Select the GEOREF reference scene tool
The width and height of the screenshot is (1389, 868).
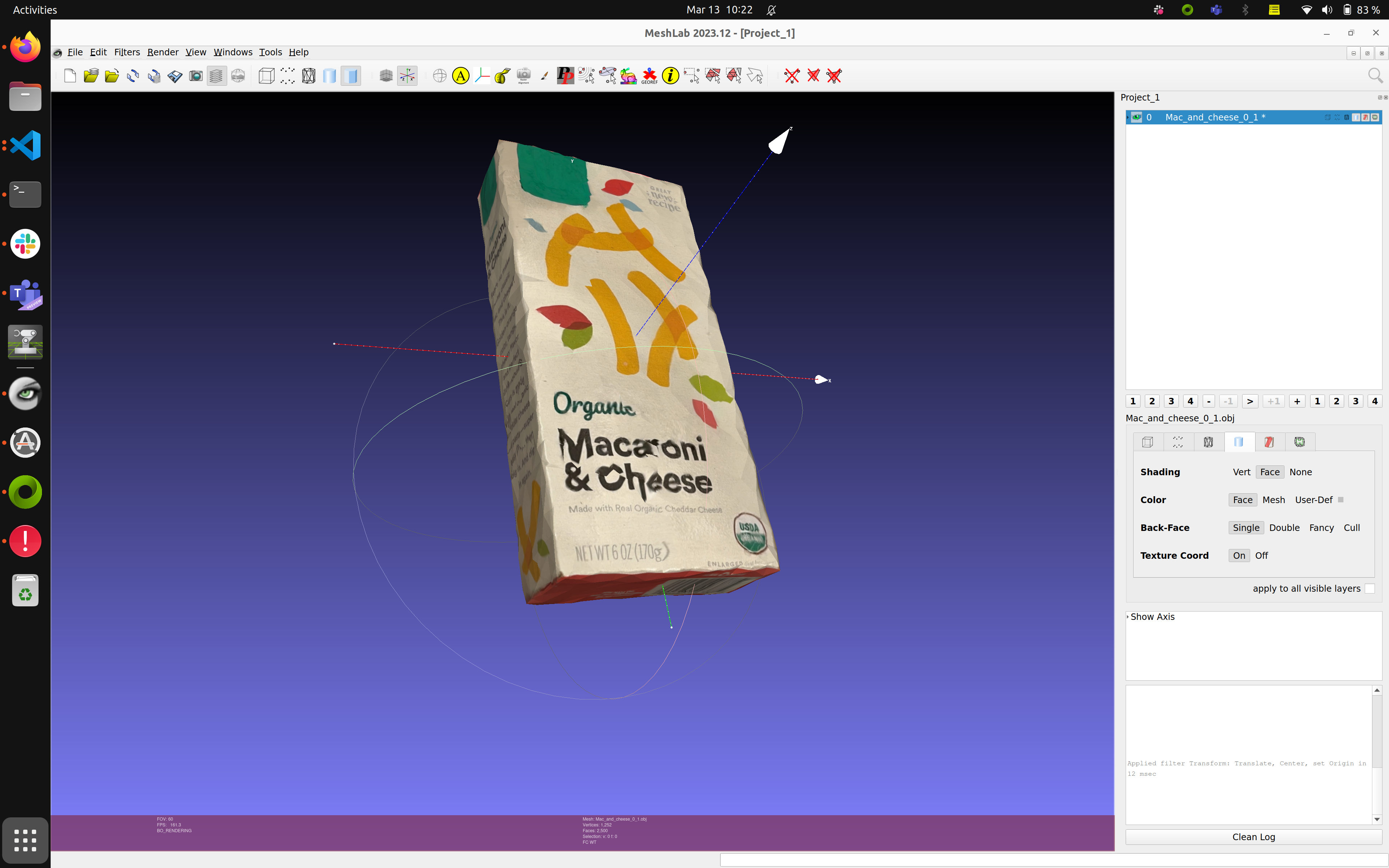[649, 76]
